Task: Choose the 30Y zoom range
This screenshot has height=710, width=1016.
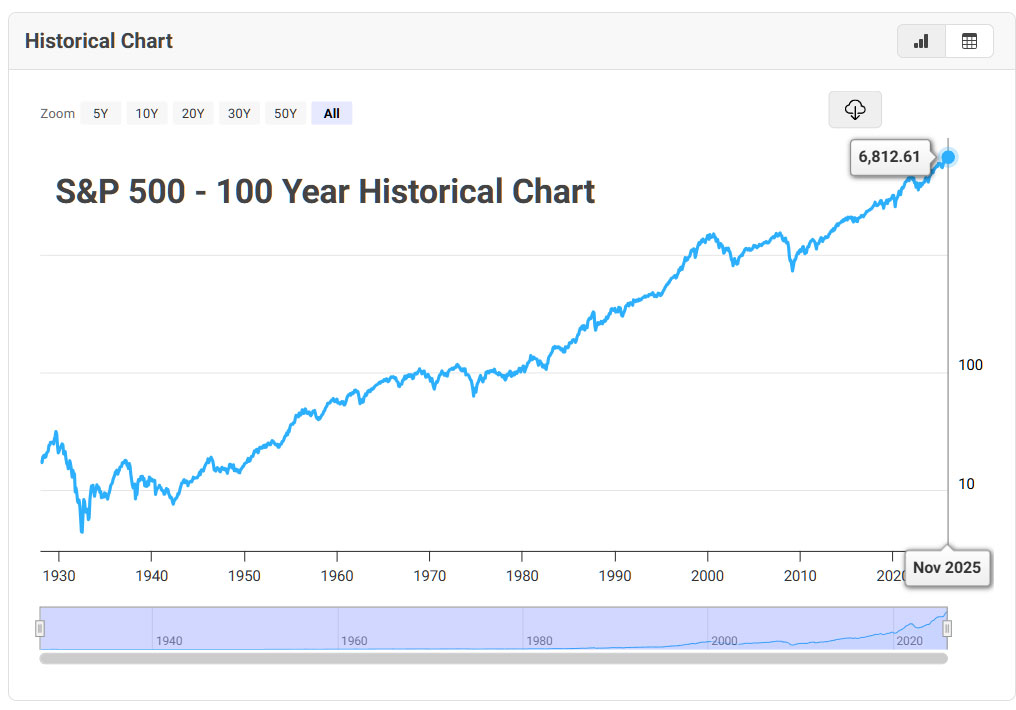Action: [x=239, y=113]
